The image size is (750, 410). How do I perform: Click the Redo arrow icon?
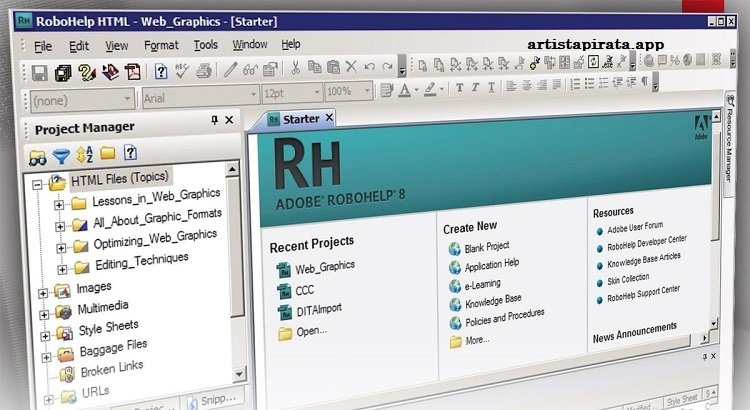(387, 66)
